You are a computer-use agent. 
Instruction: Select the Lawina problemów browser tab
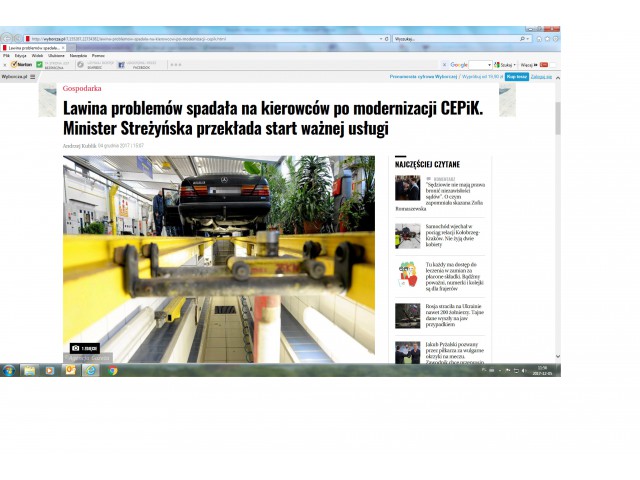click(x=30, y=47)
